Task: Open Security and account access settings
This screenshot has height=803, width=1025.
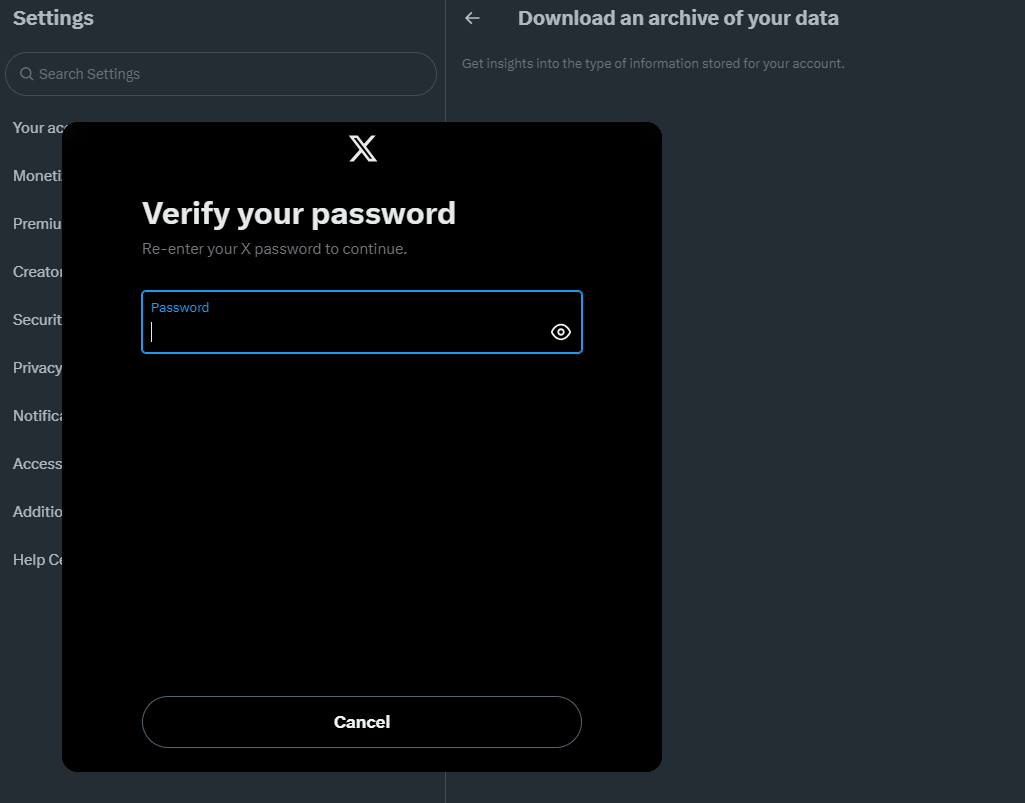Action: pos(36,320)
